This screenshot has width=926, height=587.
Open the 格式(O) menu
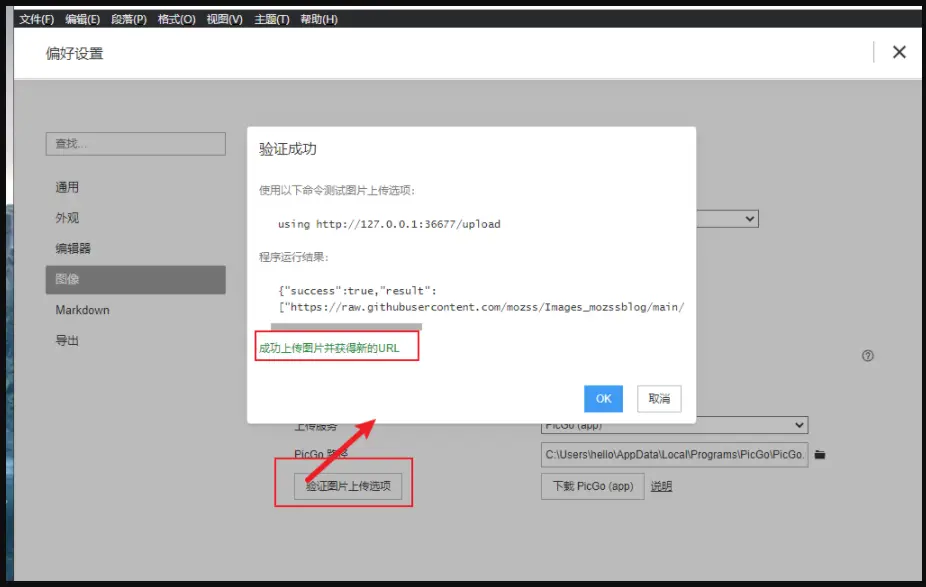[177, 19]
